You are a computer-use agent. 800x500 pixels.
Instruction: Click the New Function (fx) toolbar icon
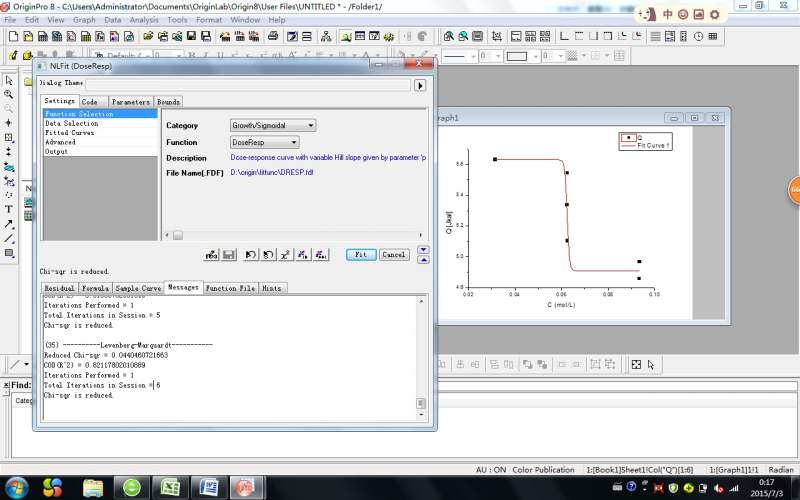point(100,36)
